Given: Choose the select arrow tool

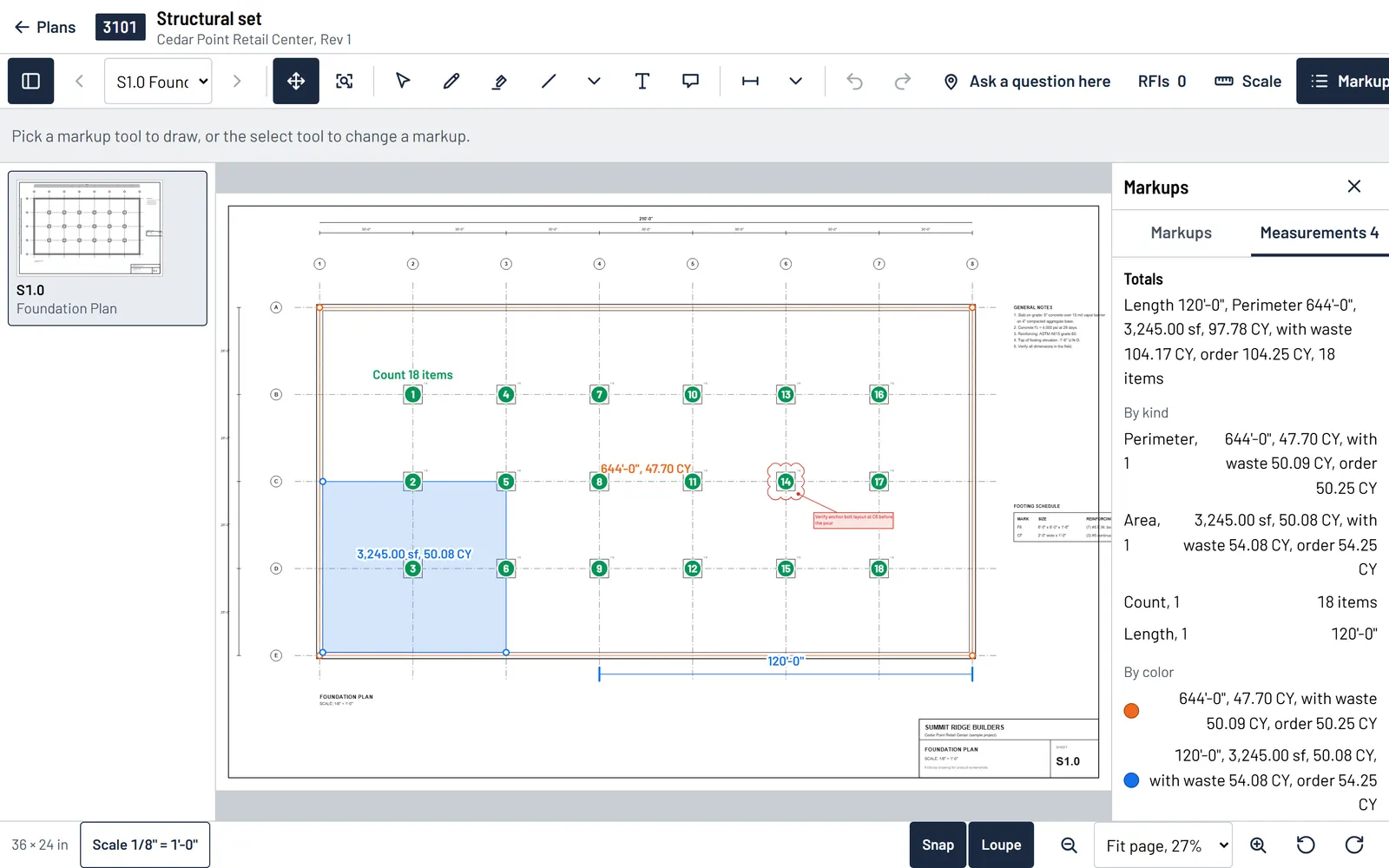Looking at the screenshot, I should click(x=403, y=81).
